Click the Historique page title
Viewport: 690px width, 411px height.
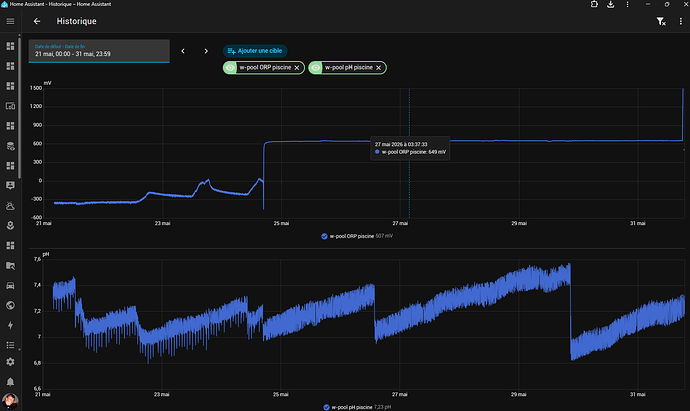pos(77,21)
